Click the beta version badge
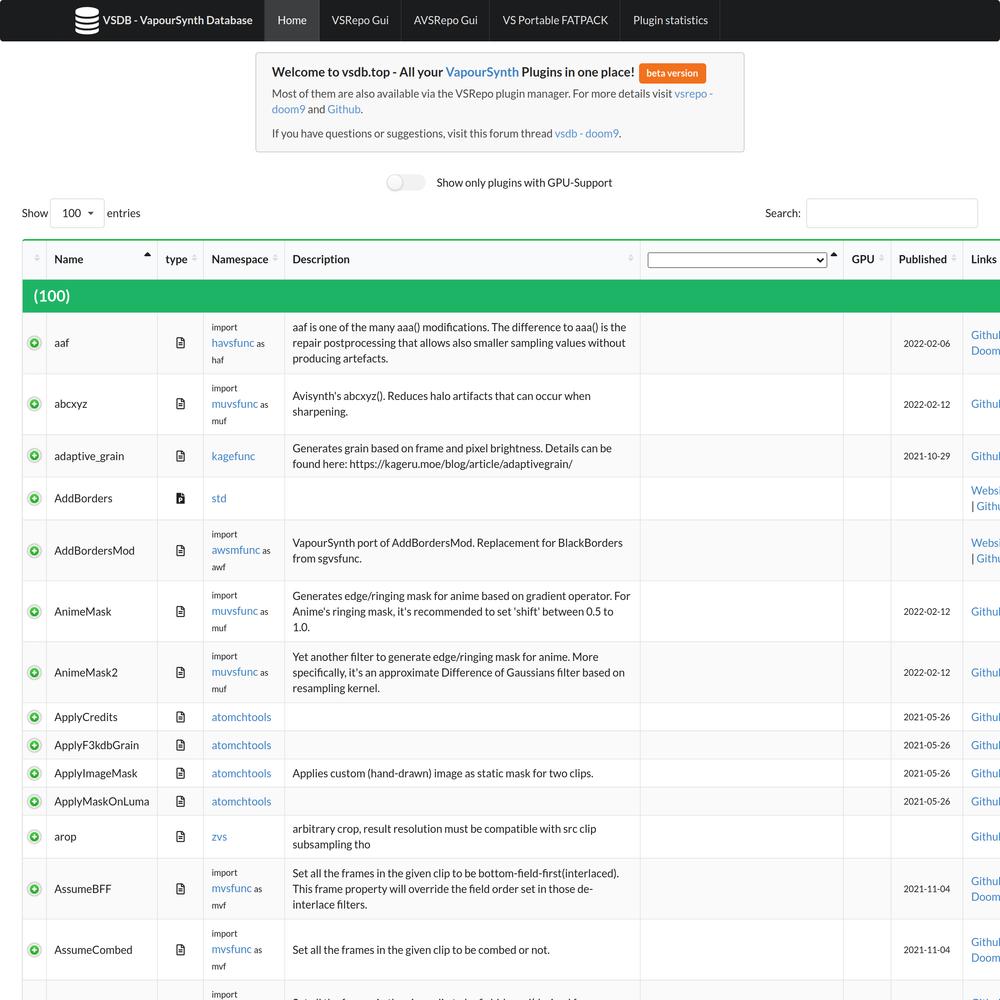The height and width of the screenshot is (1000, 1000). (672, 73)
